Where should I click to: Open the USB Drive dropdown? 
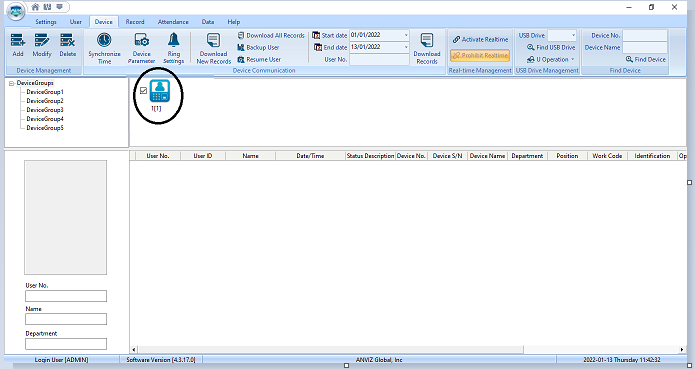[573, 35]
